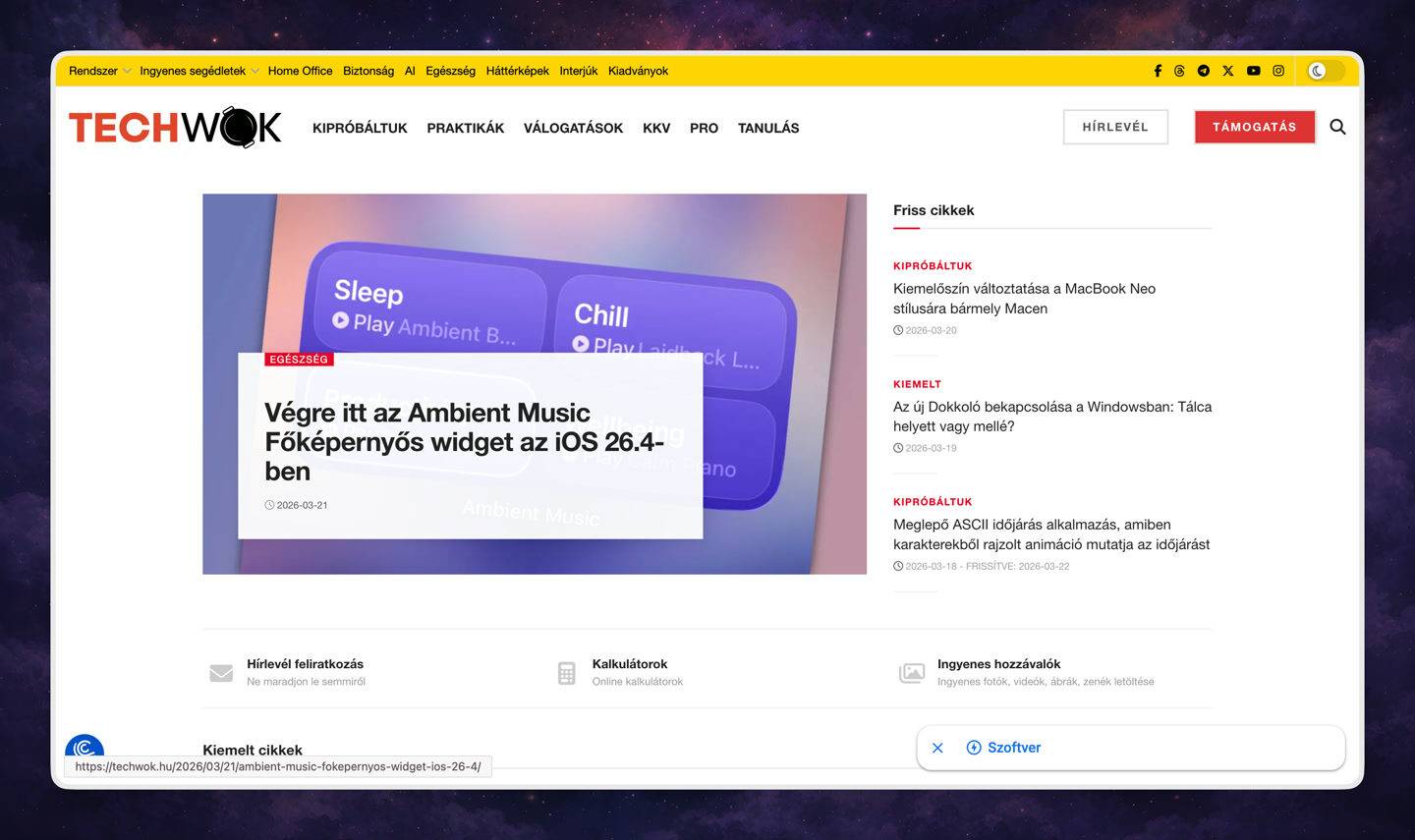Open the Kalkulátorok link
Viewport: 1415px width, 840px height.
pyautogui.click(x=630, y=664)
